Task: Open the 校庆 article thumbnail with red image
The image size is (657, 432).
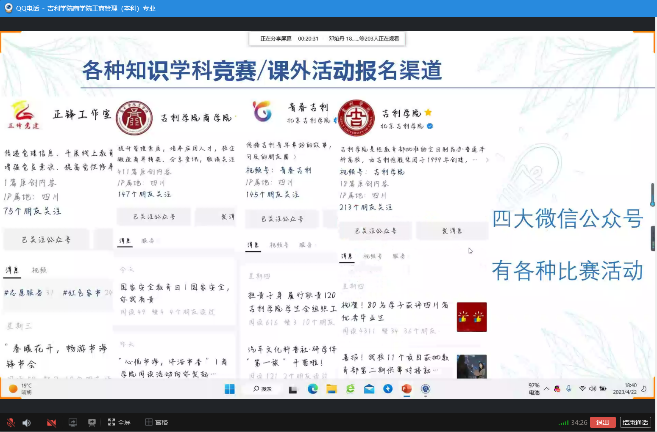Action: [471, 316]
